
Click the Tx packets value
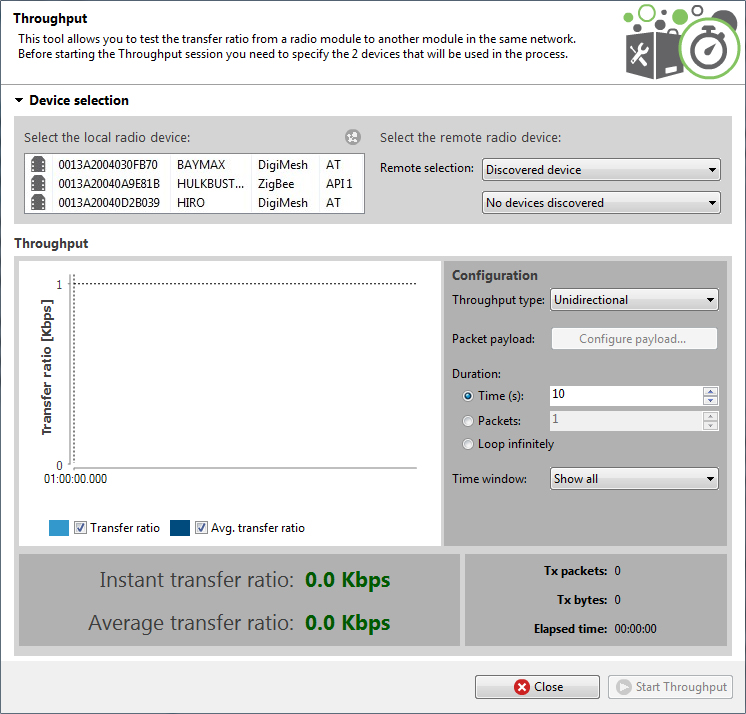(618, 571)
